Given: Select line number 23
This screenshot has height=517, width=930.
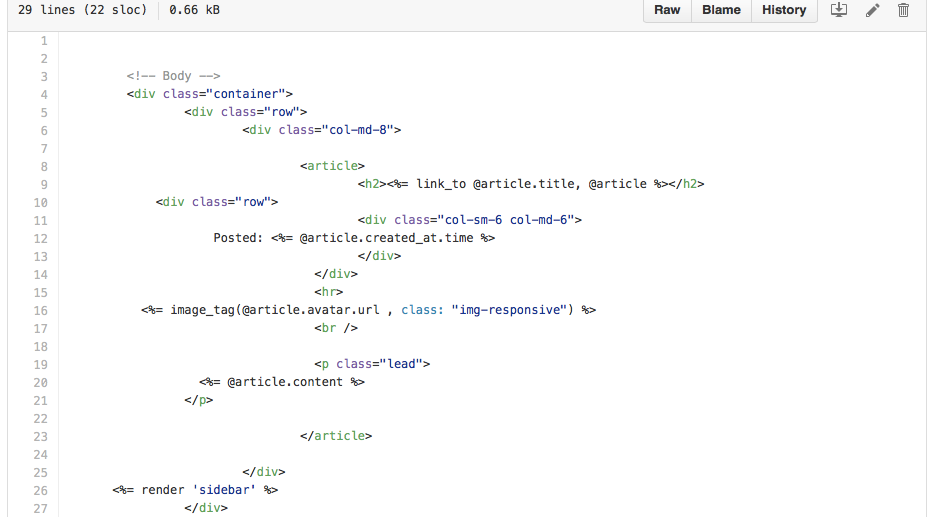Looking at the screenshot, I should pyautogui.click(x=40, y=436).
